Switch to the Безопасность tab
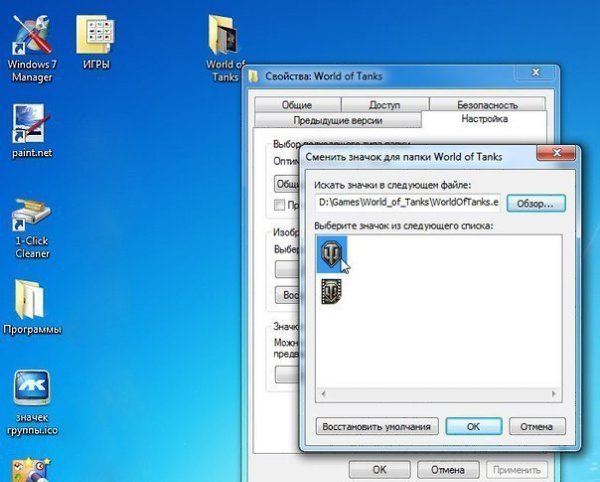 (487, 105)
